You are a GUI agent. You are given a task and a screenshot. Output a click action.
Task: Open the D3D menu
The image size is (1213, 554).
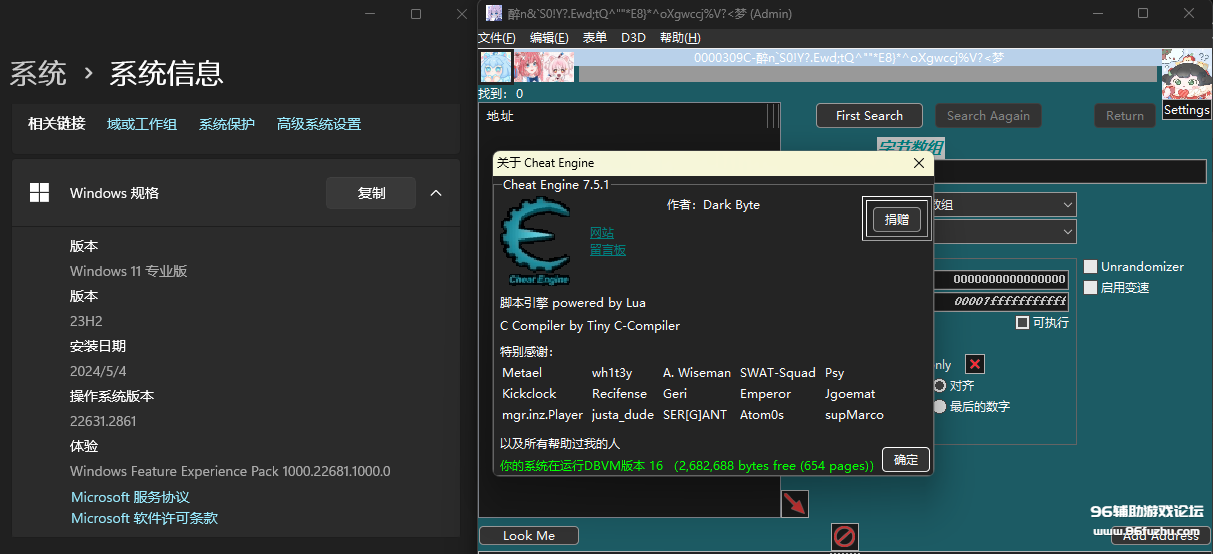pyautogui.click(x=633, y=38)
